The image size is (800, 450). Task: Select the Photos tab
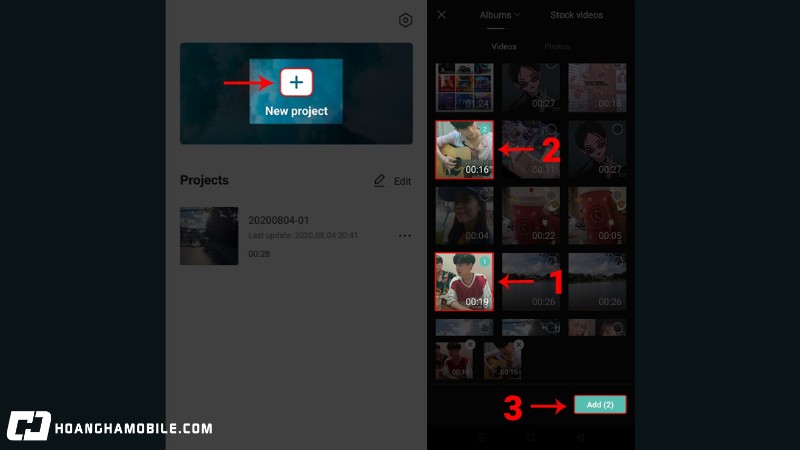pyautogui.click(x=557, y=46)
